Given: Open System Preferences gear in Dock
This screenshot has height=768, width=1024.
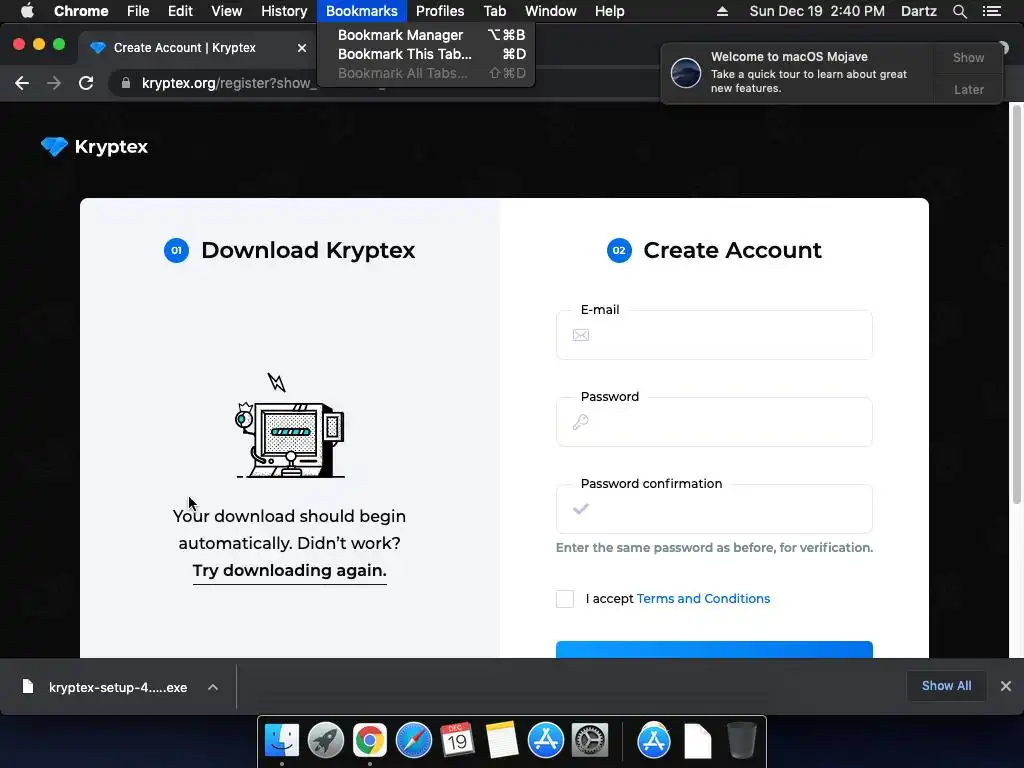Looking at the screenshot, I should 590,741.
